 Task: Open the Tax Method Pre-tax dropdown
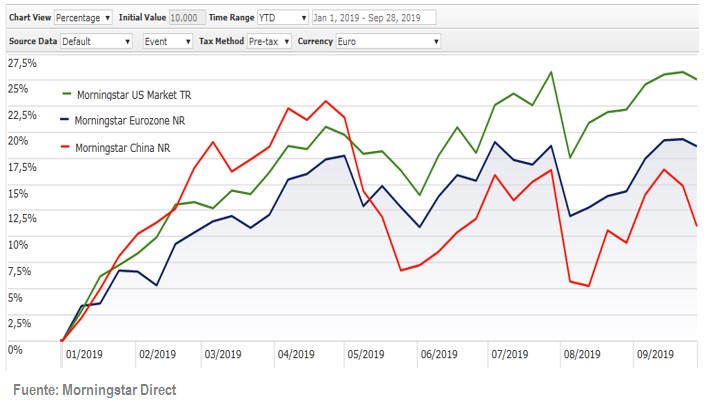click(x=270, y=42)
